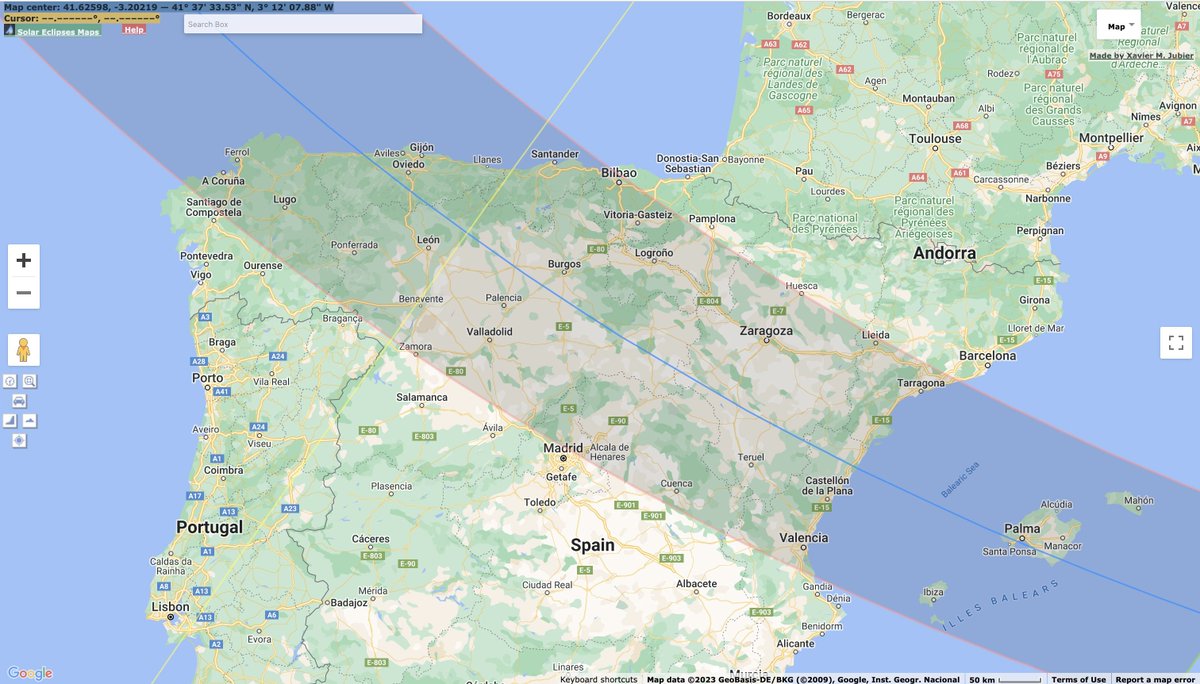1200x684 pixels.
Task: Click the Google logo
Action: point(29,673)
